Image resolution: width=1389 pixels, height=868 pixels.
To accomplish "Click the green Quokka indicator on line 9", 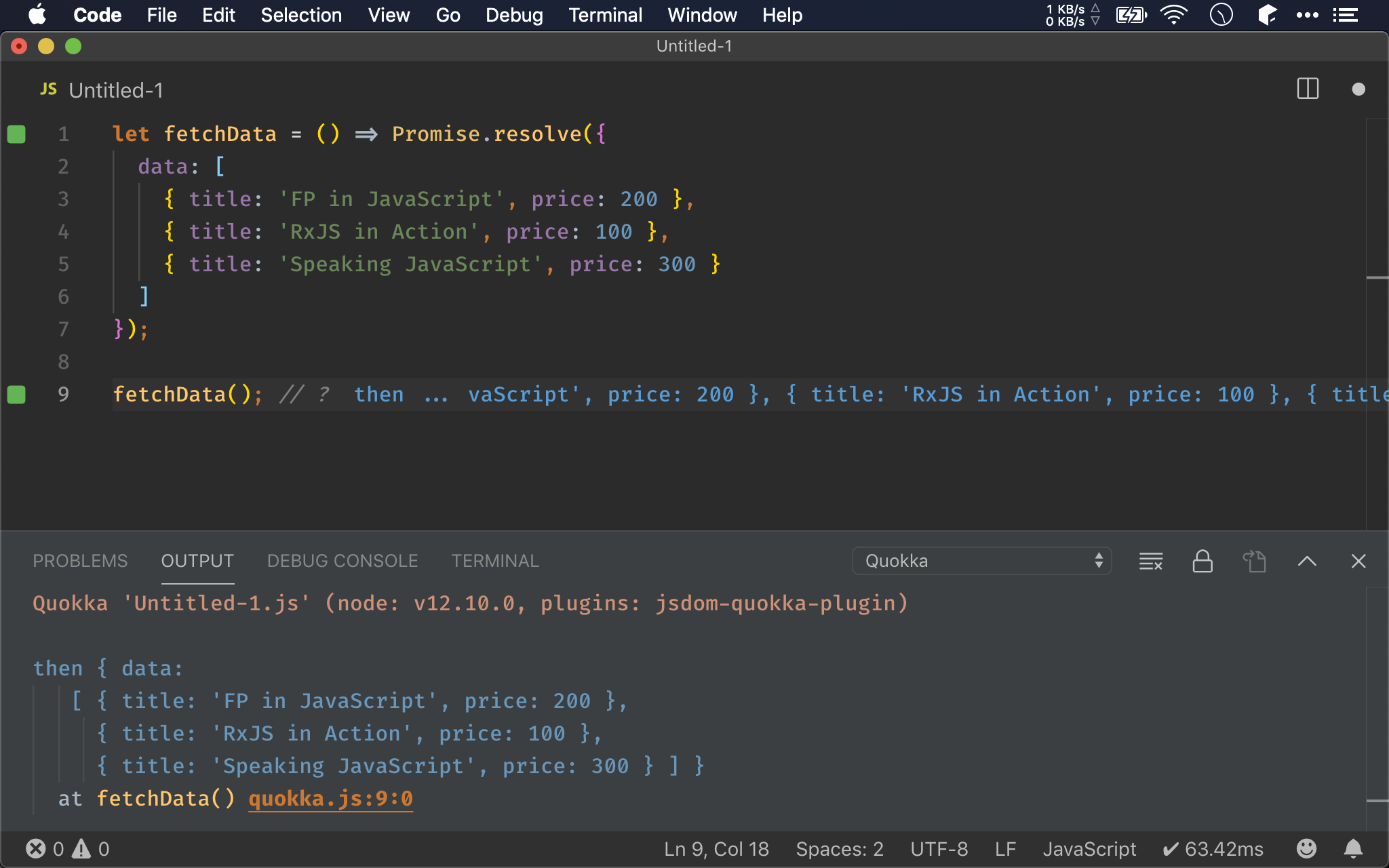I will point(16,395).
